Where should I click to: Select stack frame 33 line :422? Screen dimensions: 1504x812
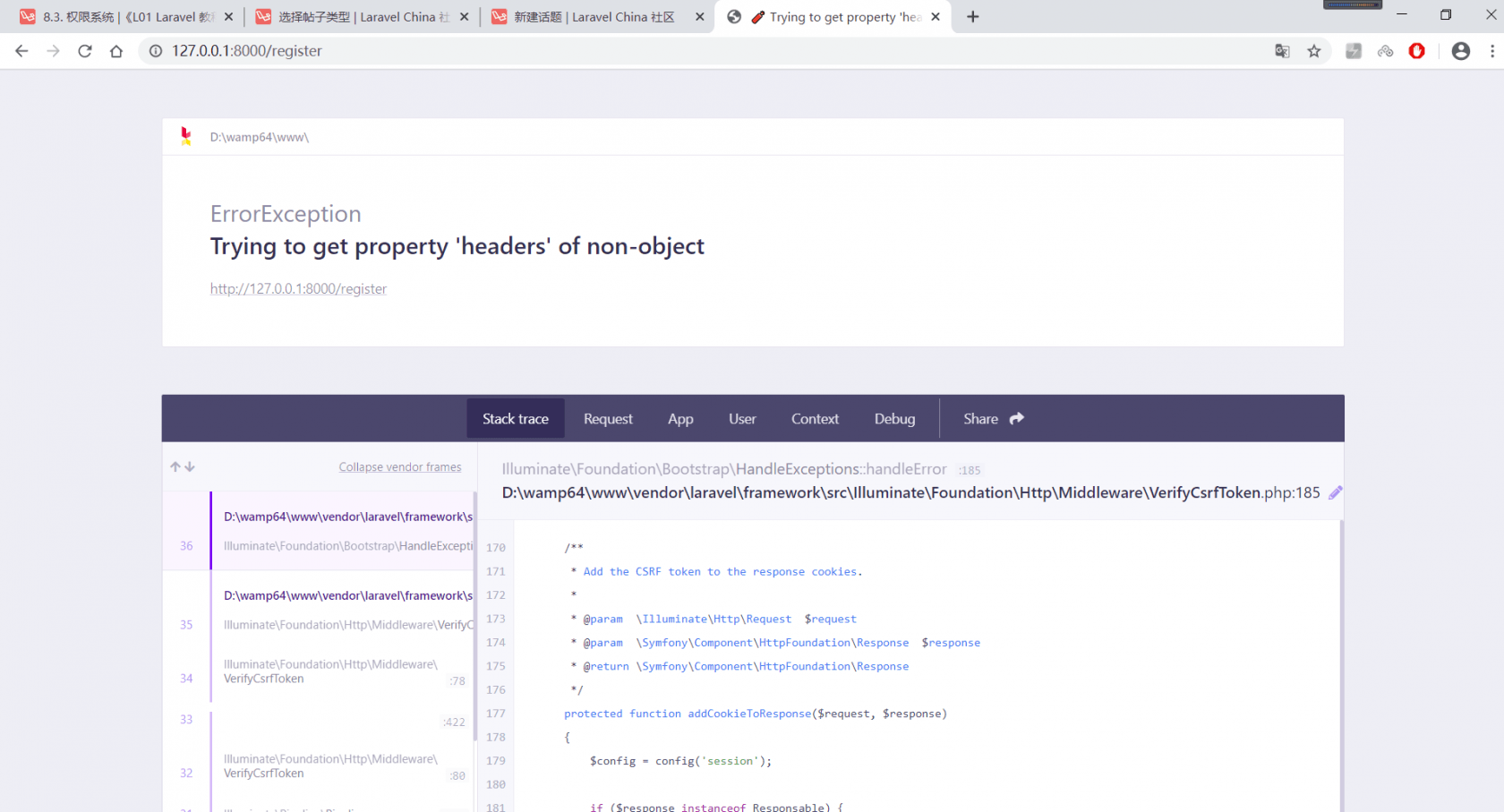pos(320,720)
